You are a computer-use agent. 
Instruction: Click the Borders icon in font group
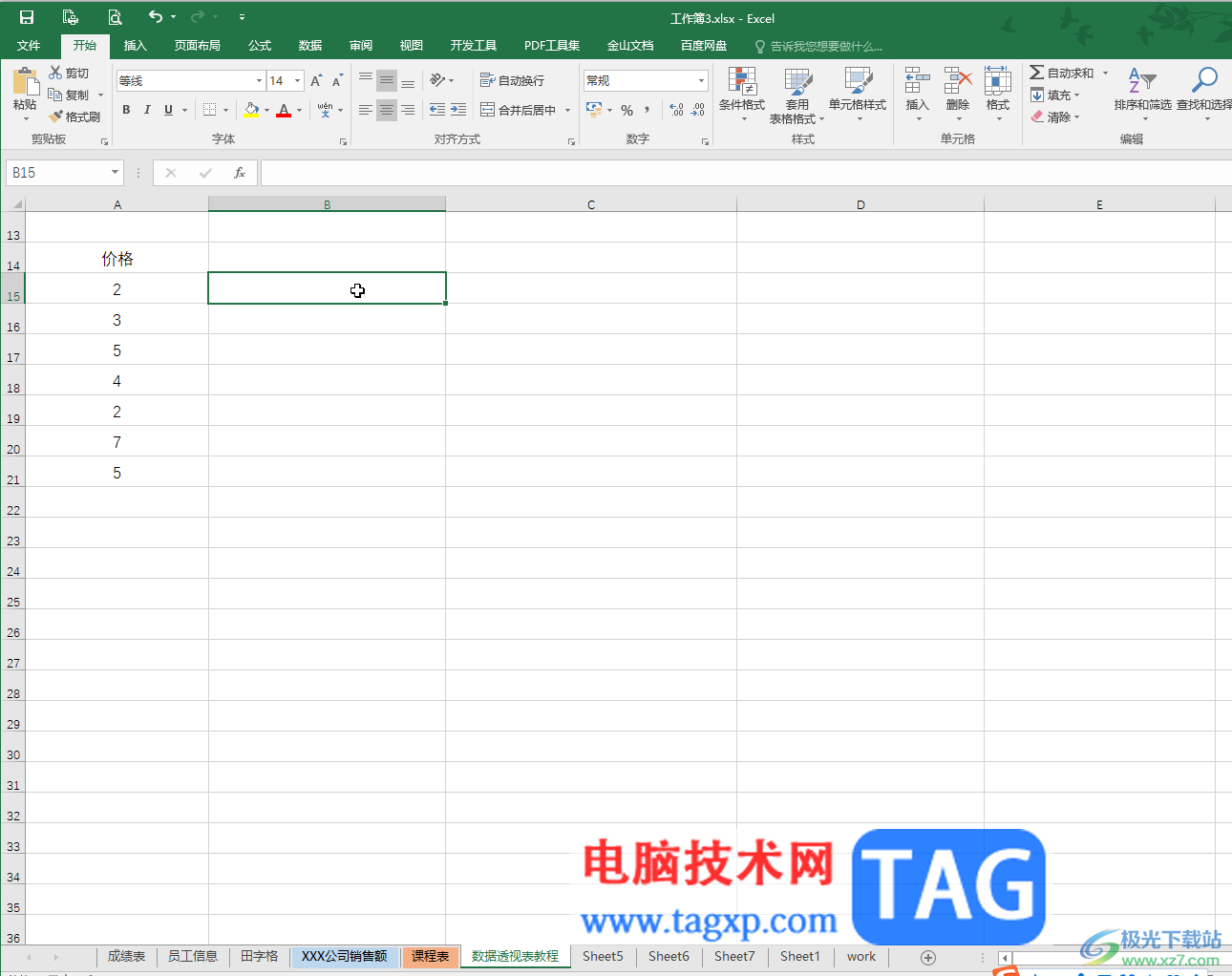210,110
